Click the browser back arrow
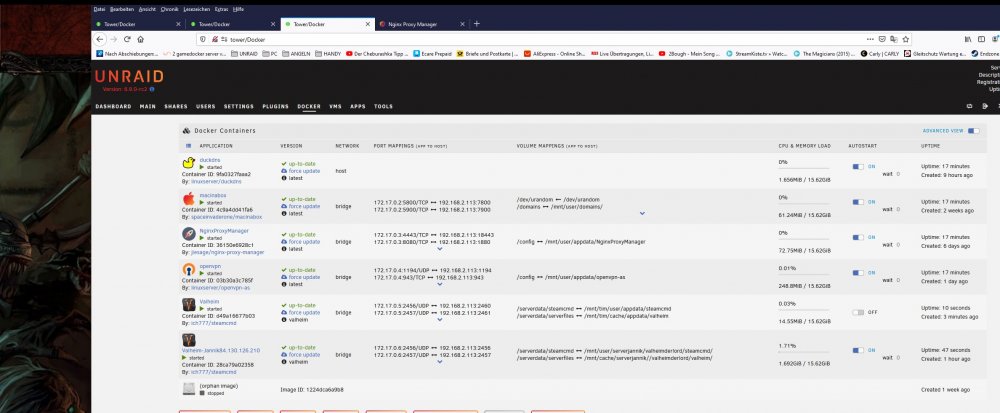 point(100,39)
